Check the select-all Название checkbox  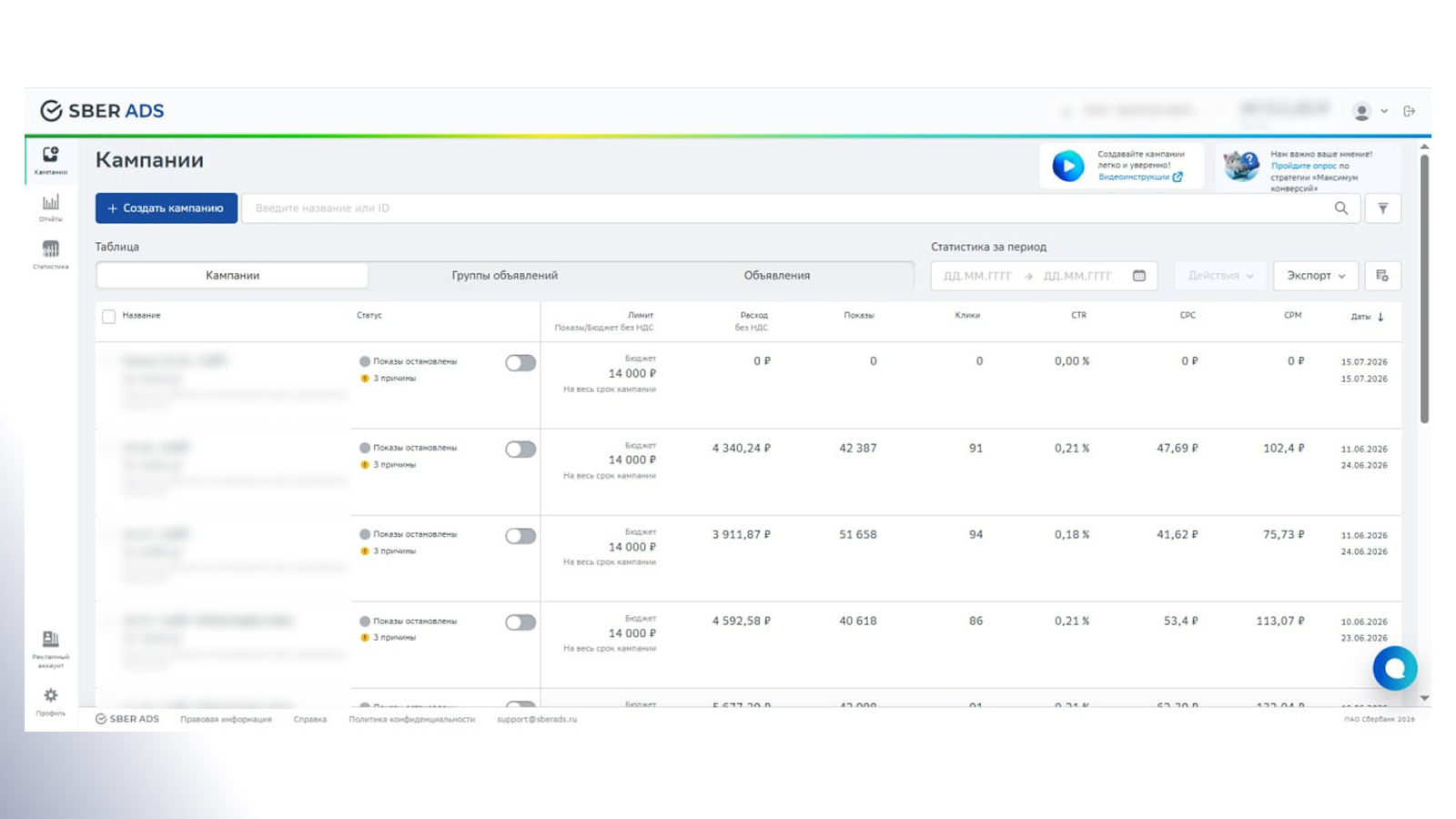pos(108,317)
